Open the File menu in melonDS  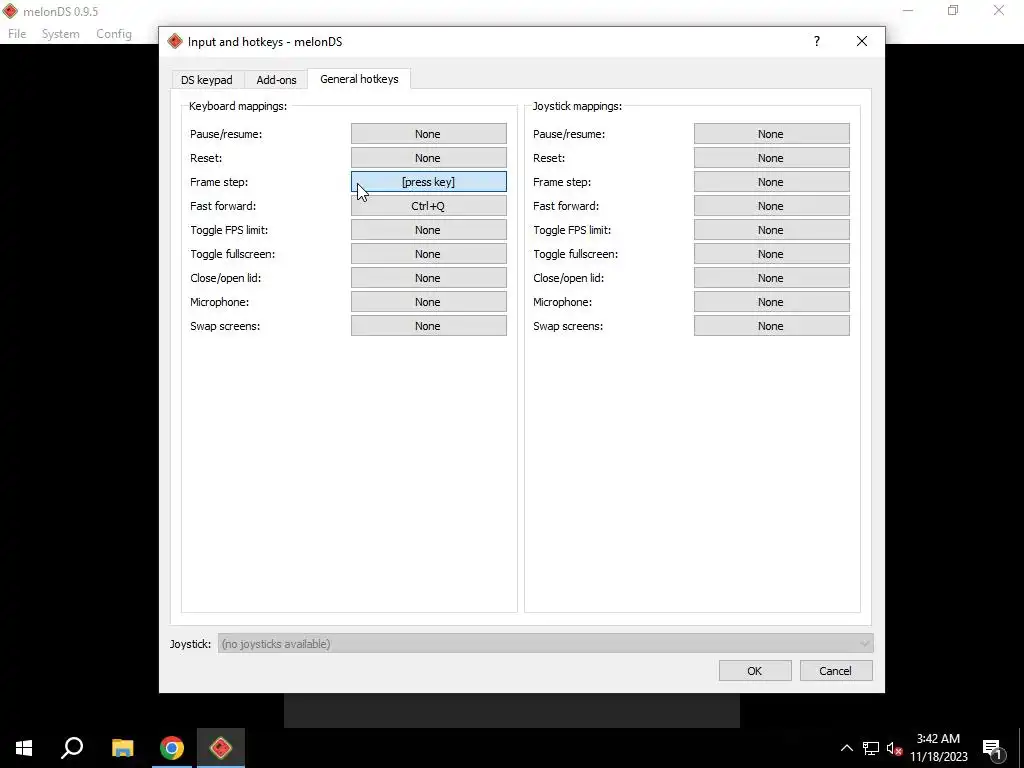click(17, 34)
